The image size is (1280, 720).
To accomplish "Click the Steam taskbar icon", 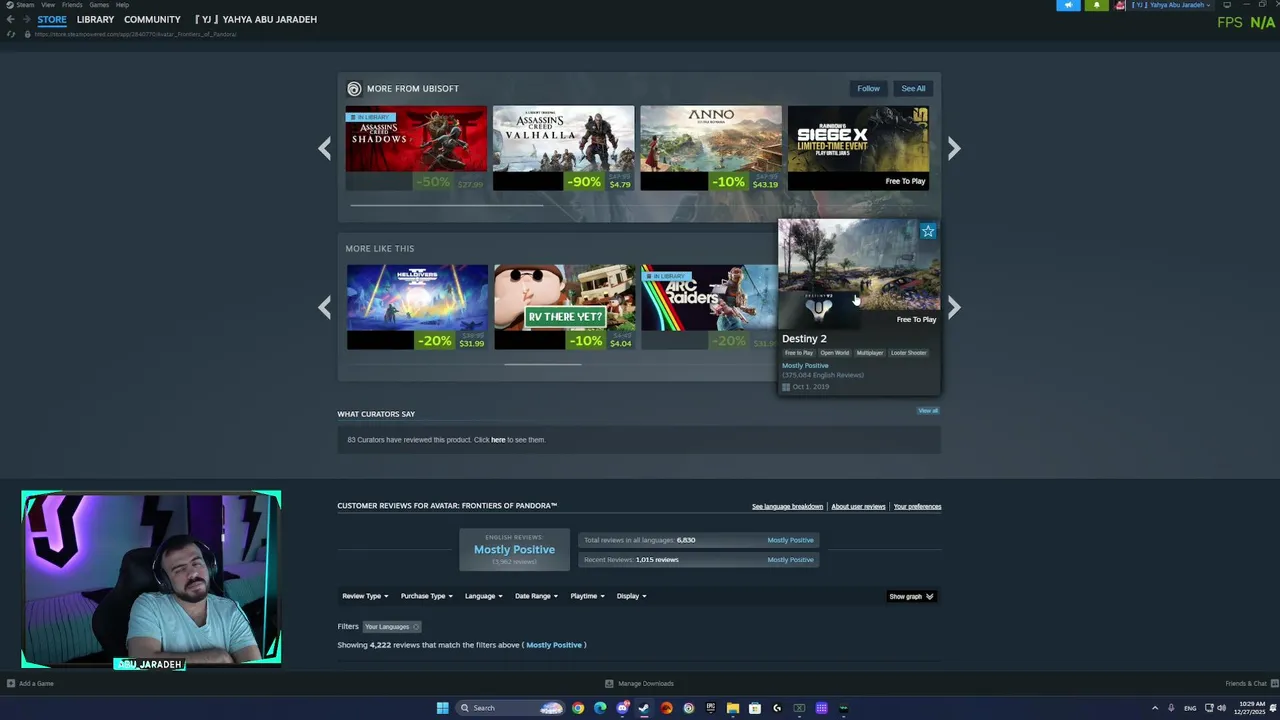I will (644, 708).
